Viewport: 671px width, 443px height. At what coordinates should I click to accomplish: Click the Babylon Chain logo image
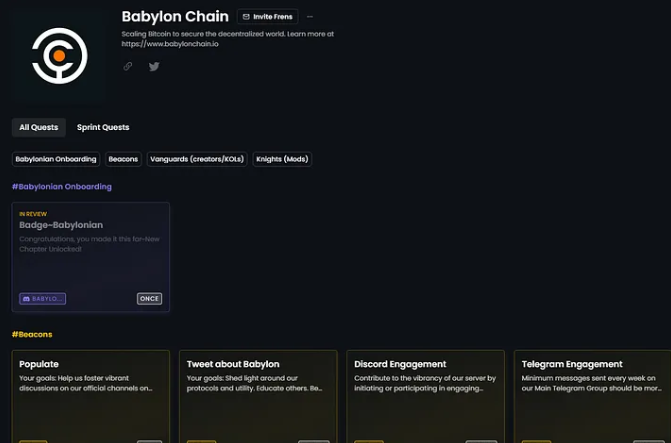(x=59, y=56)
